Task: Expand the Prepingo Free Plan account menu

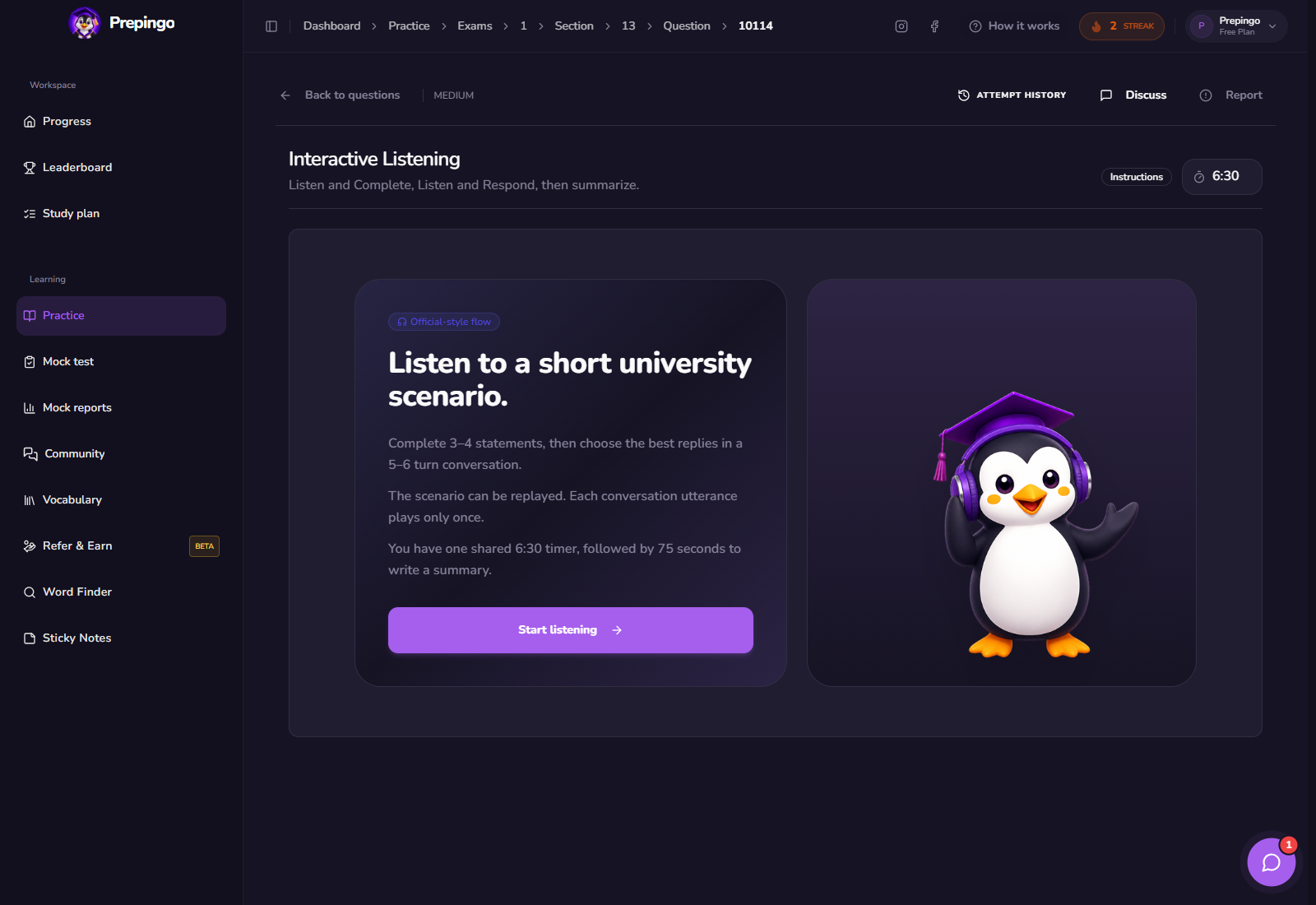Action: (1236, 26)
